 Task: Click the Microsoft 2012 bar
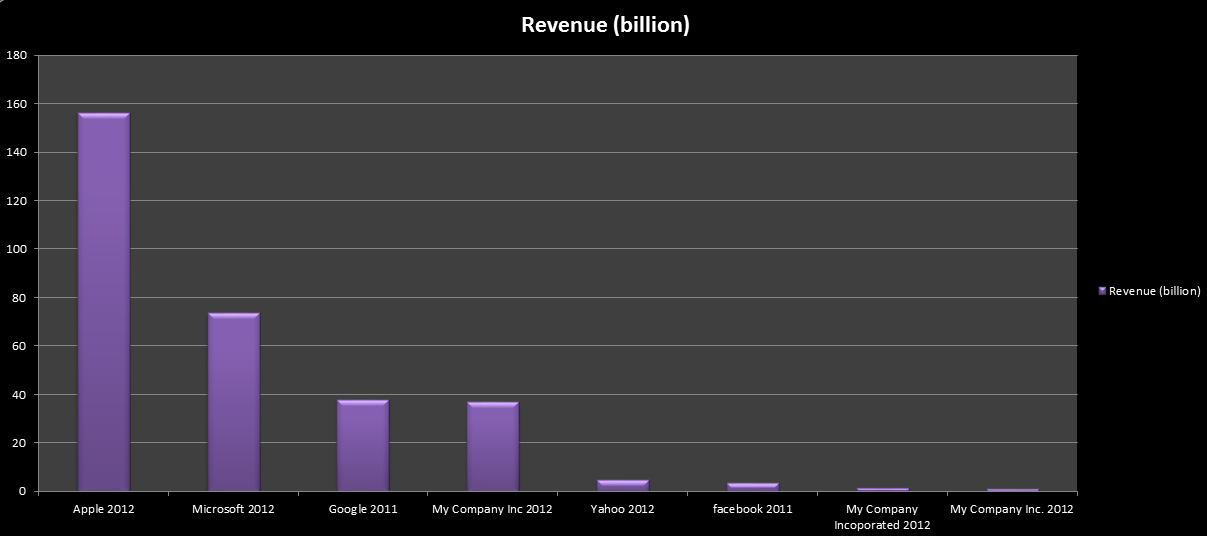[x=234, y=402]
